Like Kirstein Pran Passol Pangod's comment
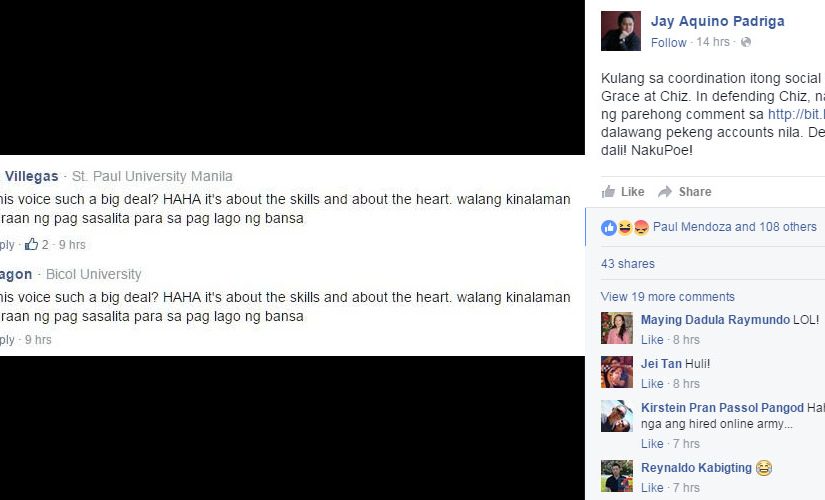This screenshot has width=825, height=500. click(652, 444)
